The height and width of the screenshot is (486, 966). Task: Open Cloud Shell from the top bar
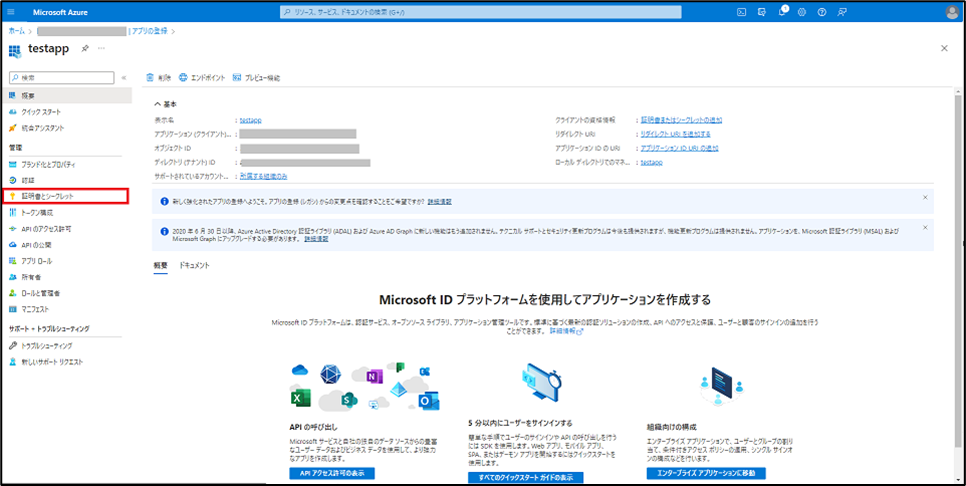click(742, 12)
